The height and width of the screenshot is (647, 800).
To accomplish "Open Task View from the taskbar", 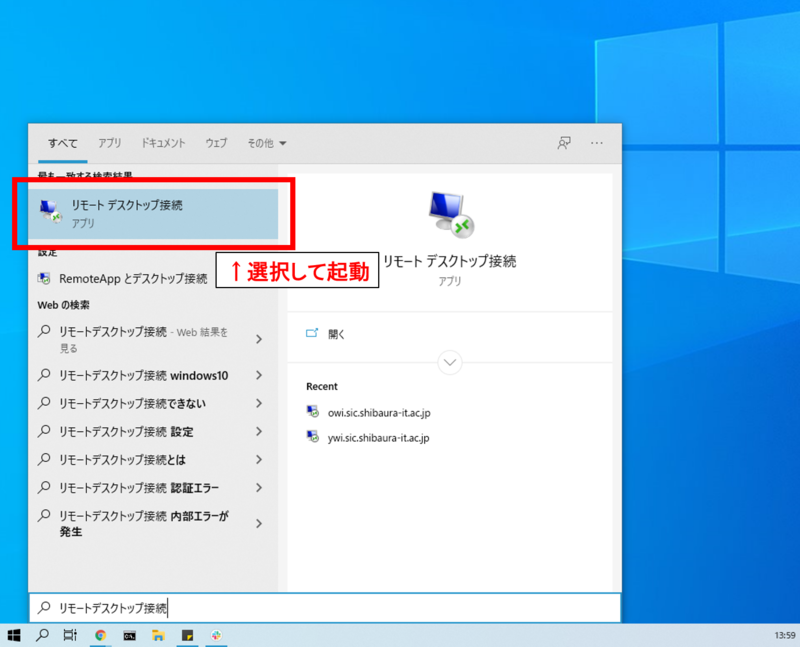I will [x=70, y=635].
